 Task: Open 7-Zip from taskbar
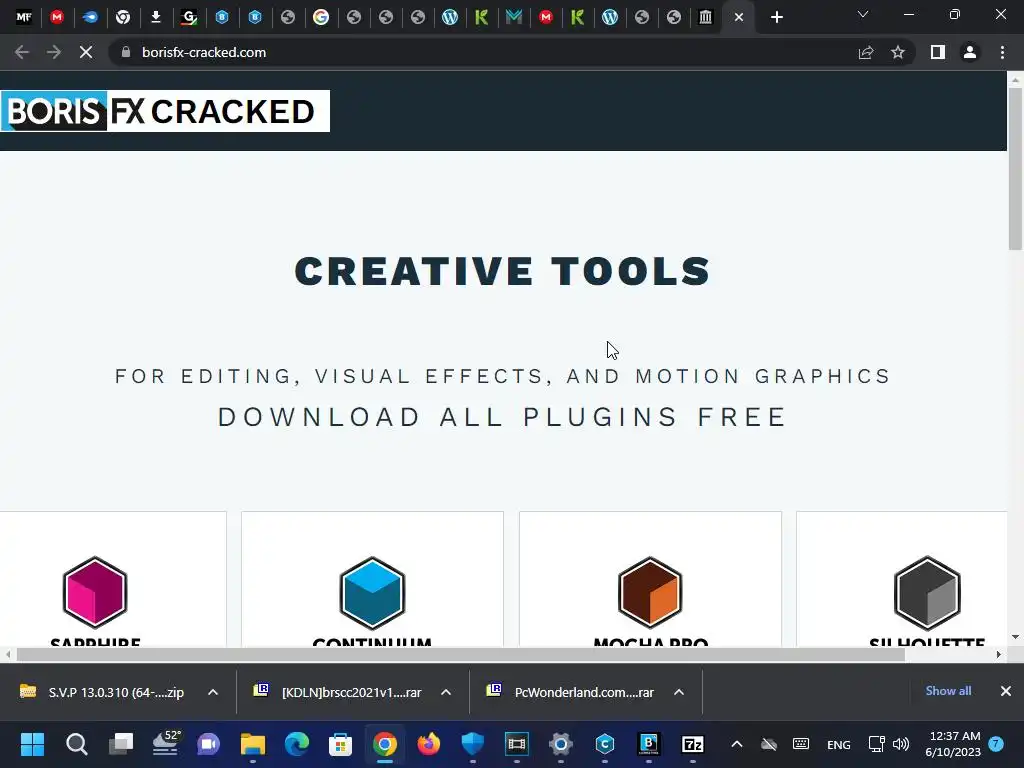pyautogui.click(x=692, y=744)
